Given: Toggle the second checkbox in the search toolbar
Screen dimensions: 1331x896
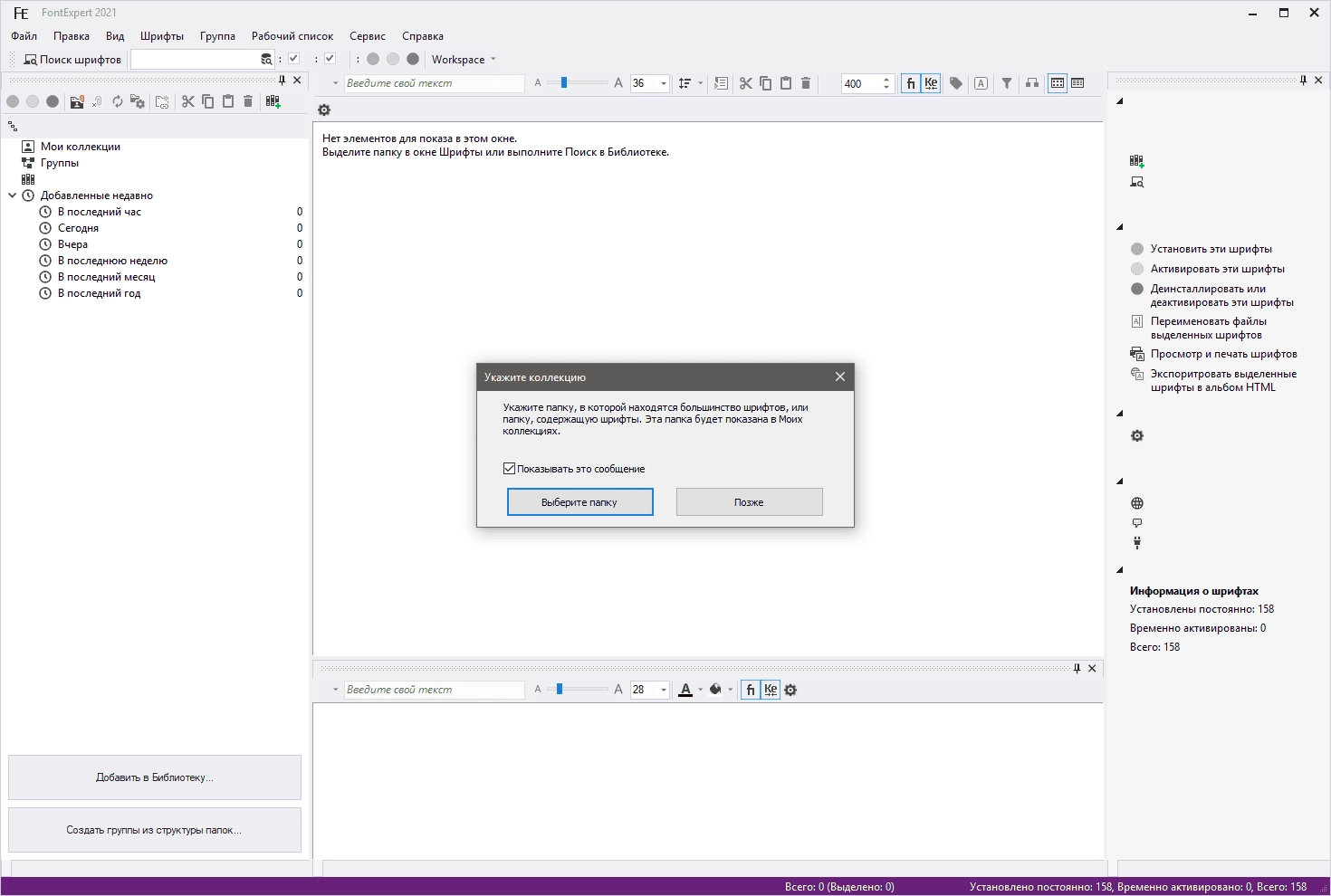Looking at the screenshot, I should click(330, 59).
